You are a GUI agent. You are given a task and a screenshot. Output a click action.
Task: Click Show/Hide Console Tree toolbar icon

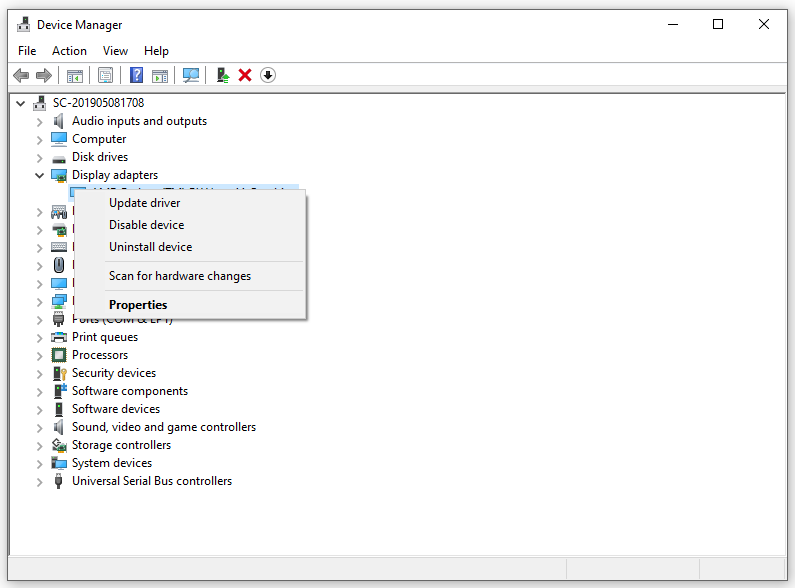point(75,76)
